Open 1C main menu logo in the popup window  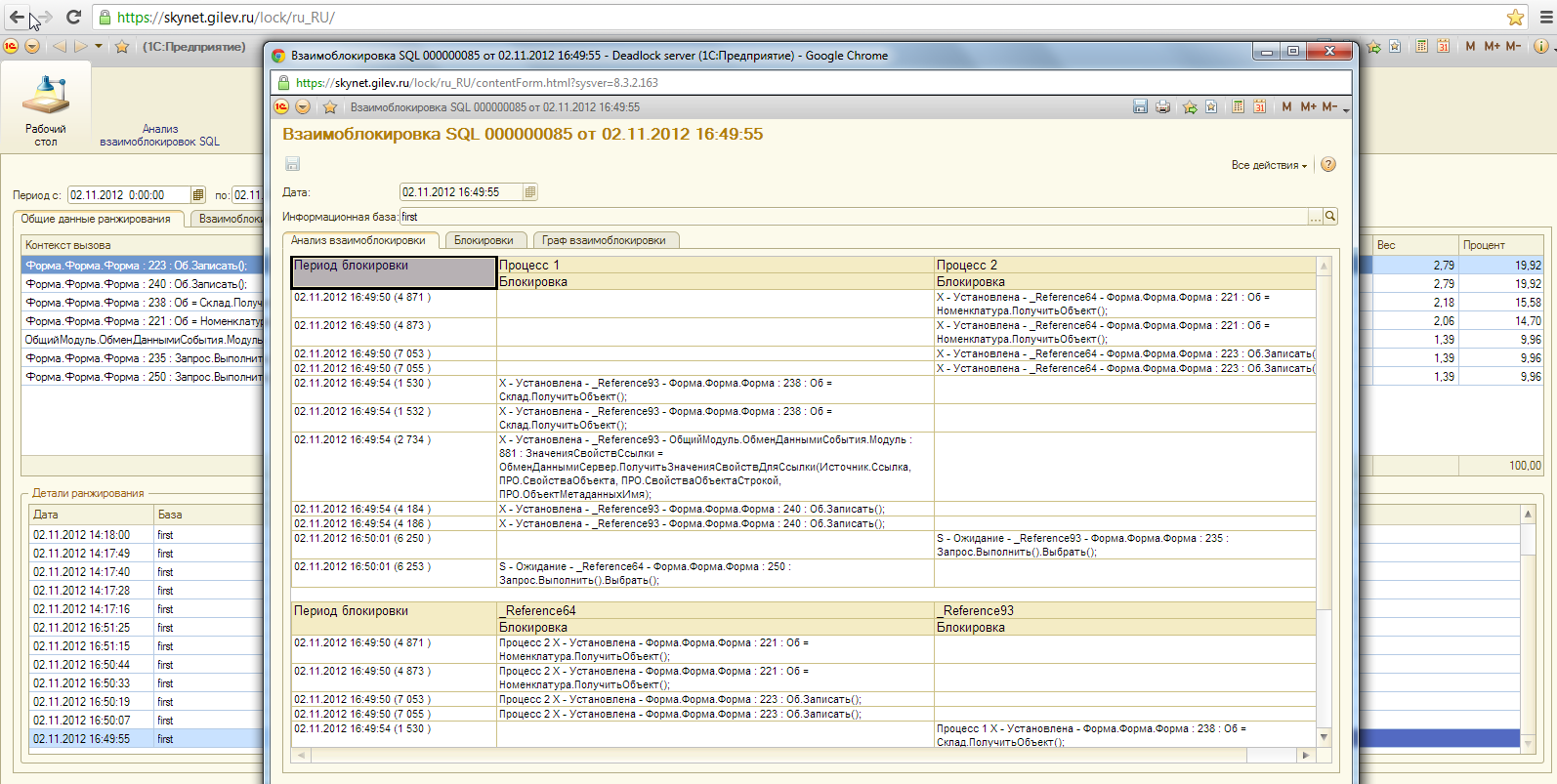coord(281,107)
